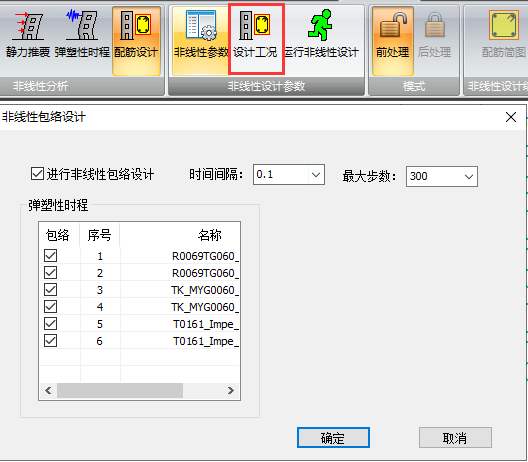Expand the 时间间隔 dropdown arrow
528x462 pixels.
316,174
